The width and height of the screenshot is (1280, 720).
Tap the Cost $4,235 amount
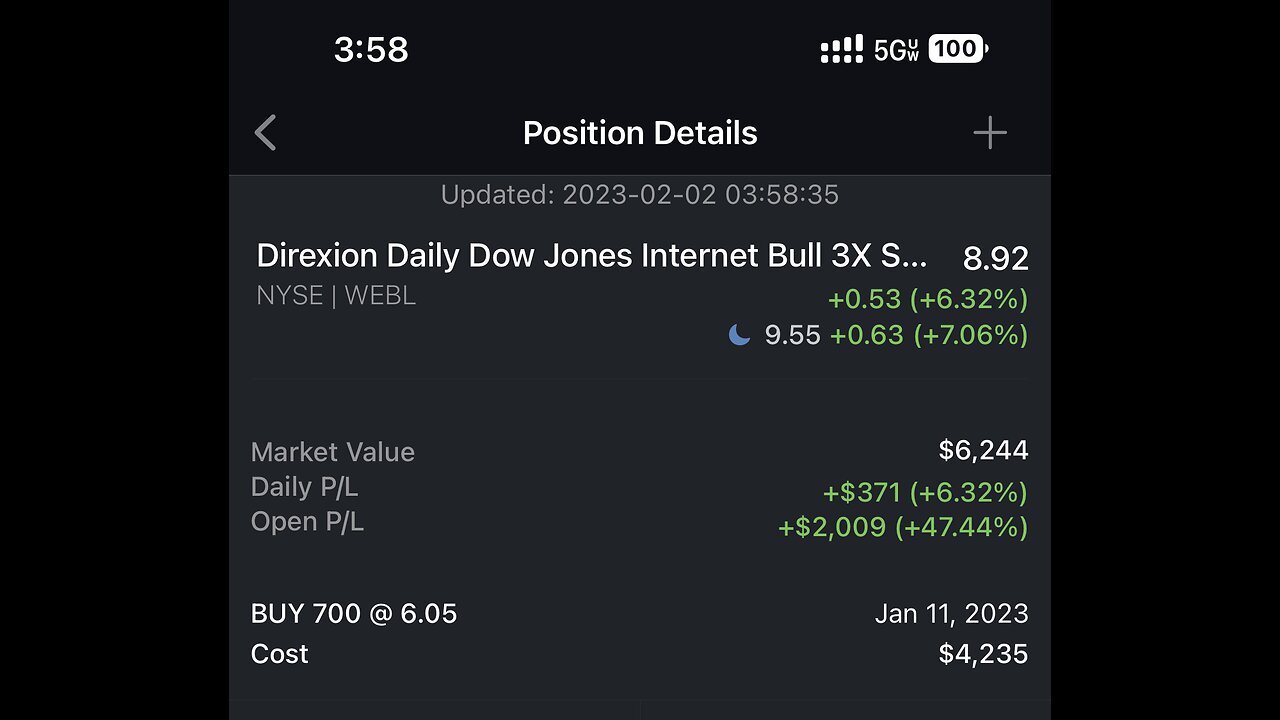pos(983,654)
